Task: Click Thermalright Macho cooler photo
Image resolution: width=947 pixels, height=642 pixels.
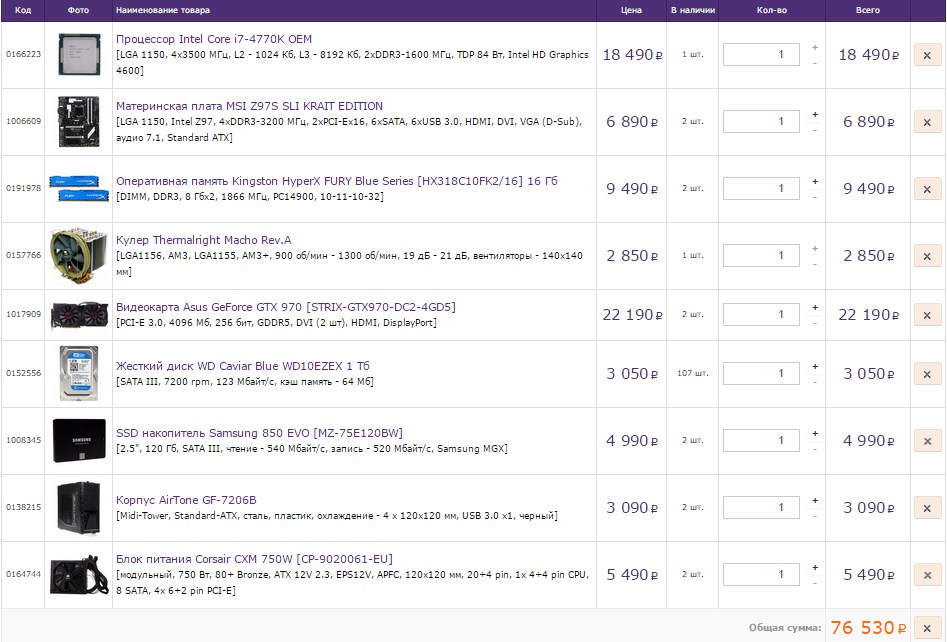Action: point(79,256)
